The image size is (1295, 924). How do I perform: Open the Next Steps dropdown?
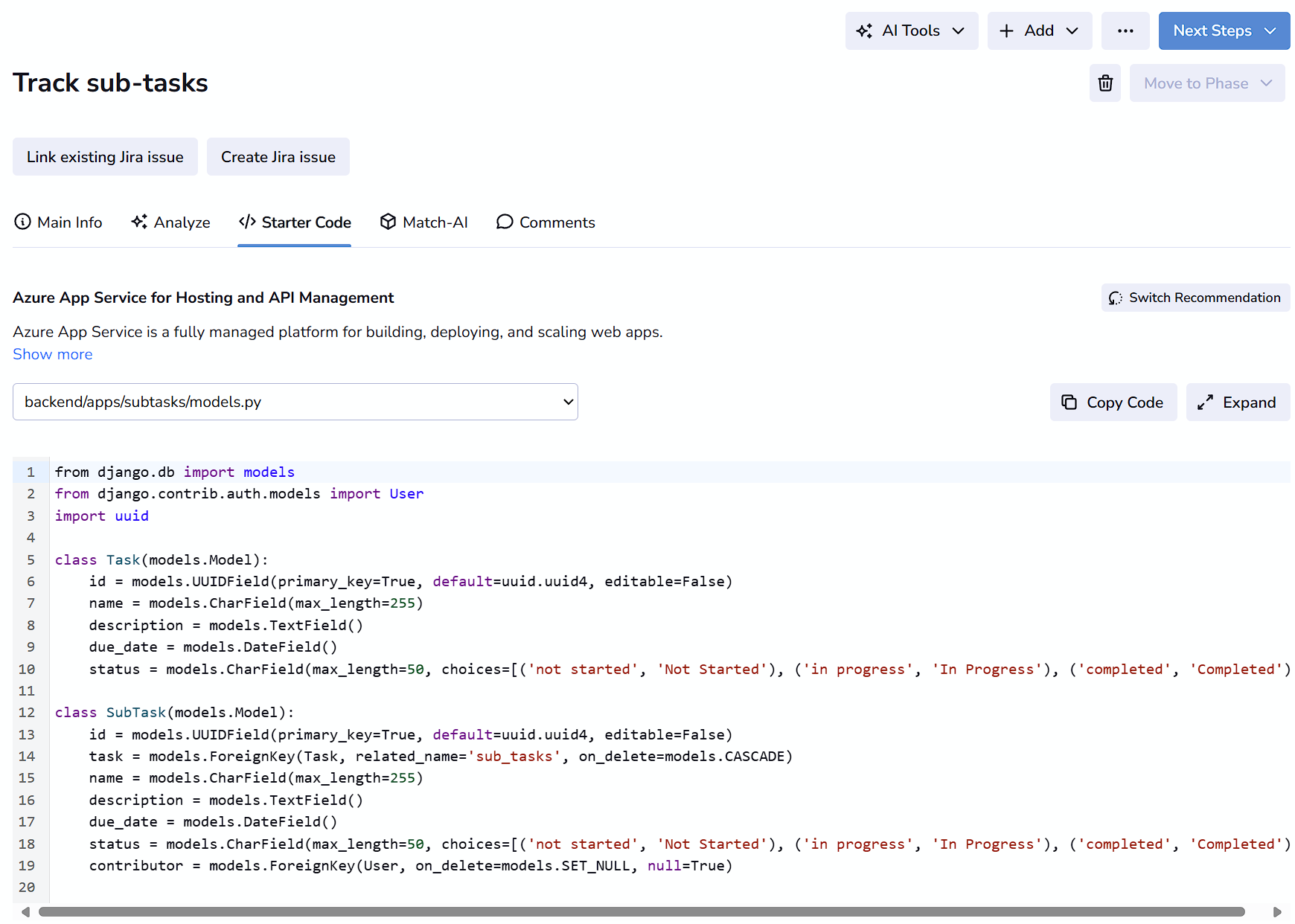coord(1224,31)
